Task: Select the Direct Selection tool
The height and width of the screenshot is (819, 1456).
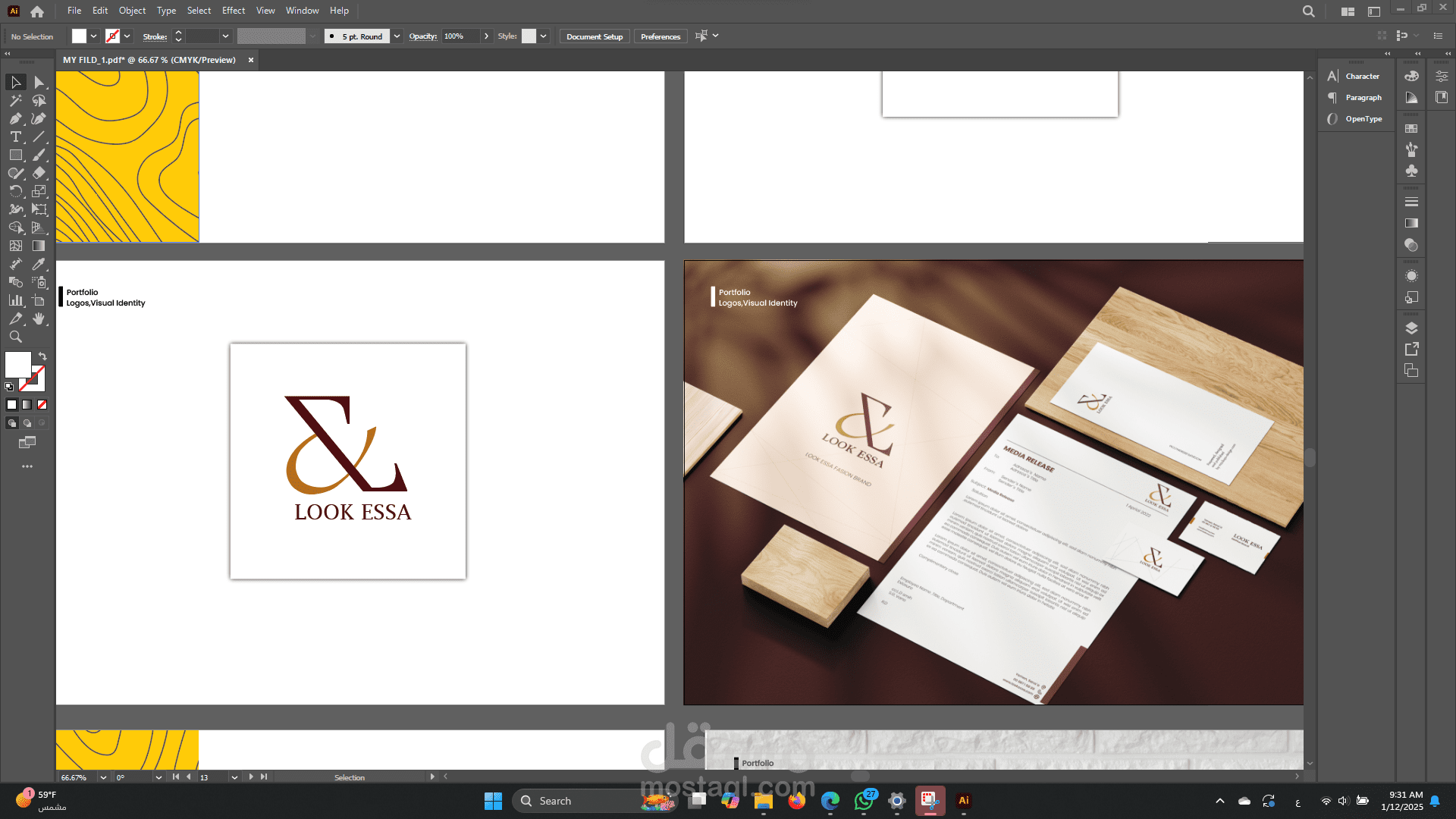Action: pyautogui.click(x=39, y=82)
